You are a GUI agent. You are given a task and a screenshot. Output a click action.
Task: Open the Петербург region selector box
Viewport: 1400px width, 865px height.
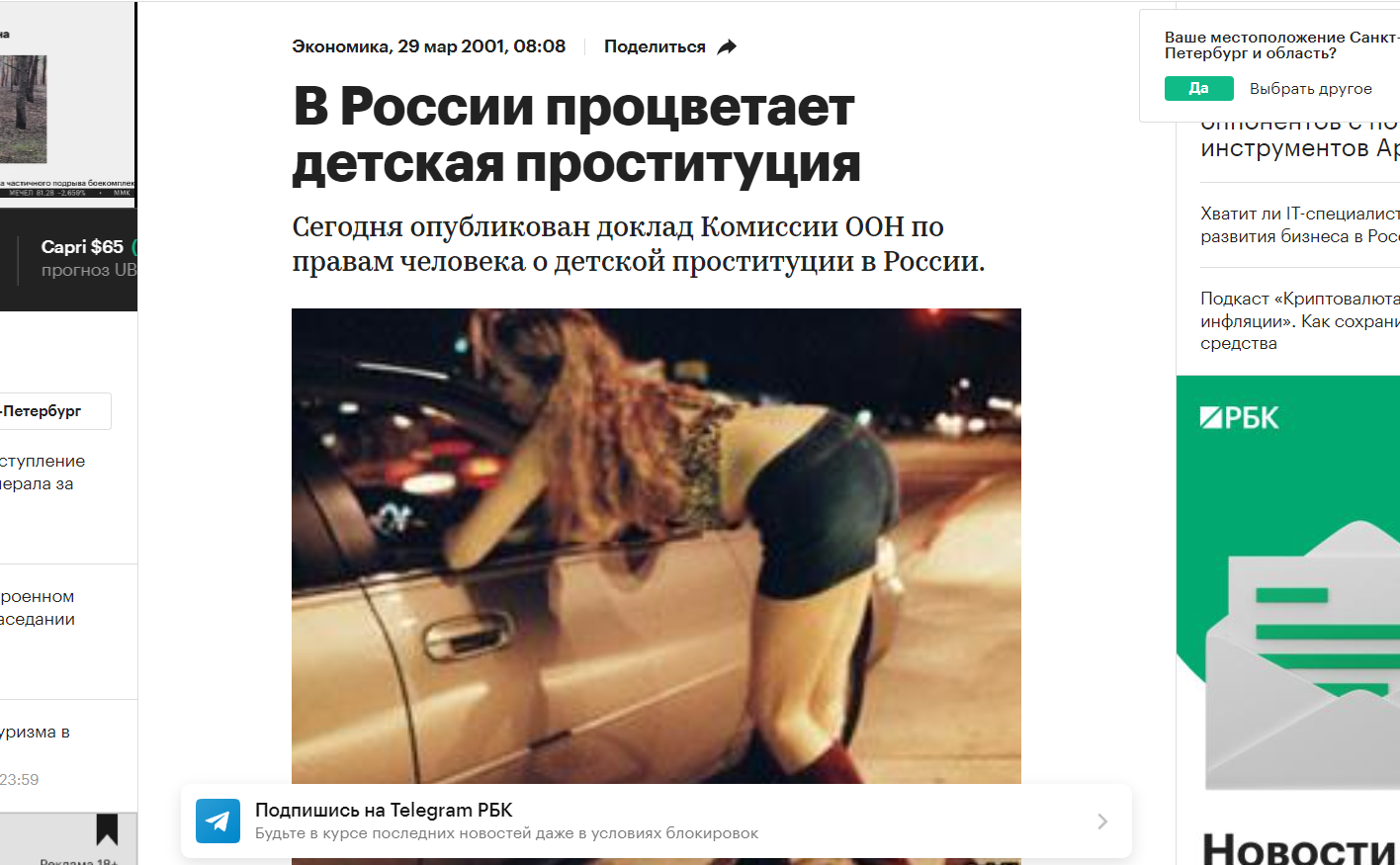point(55,411)
